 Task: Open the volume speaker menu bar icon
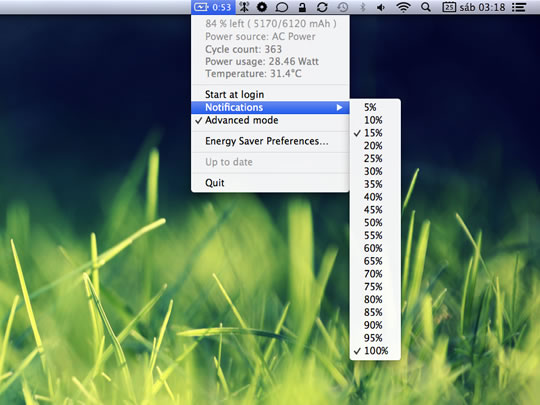[x=381, y=7]
